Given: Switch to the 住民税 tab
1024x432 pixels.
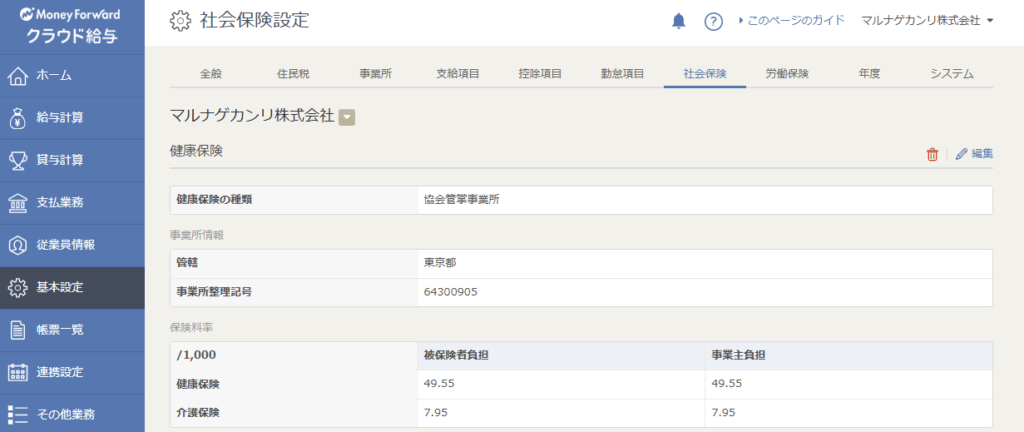Looking at the screenshot, I should click(x=295, y=74).
